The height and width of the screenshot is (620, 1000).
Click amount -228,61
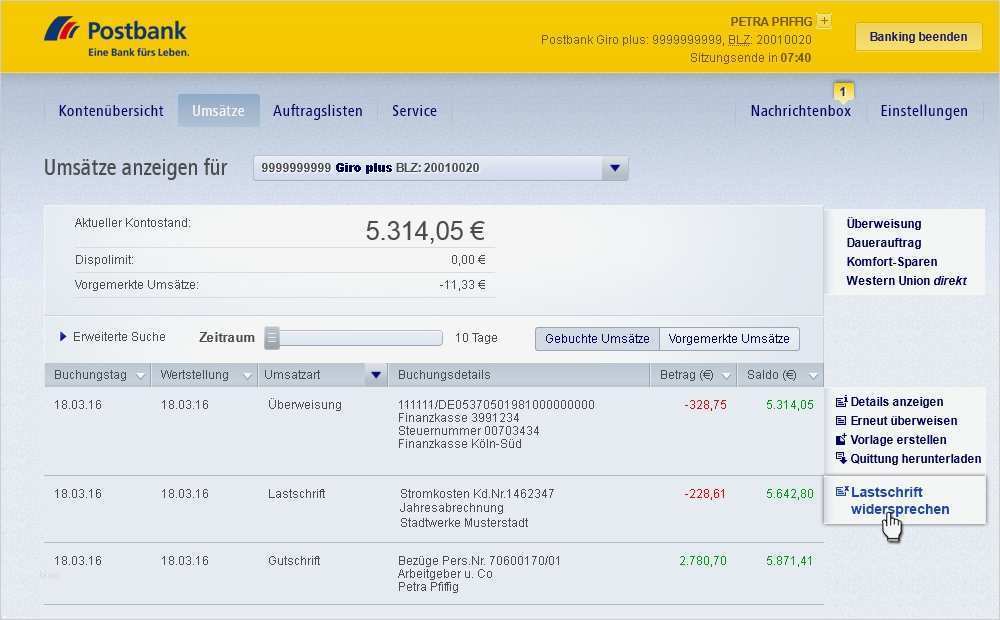pos(705,494)
